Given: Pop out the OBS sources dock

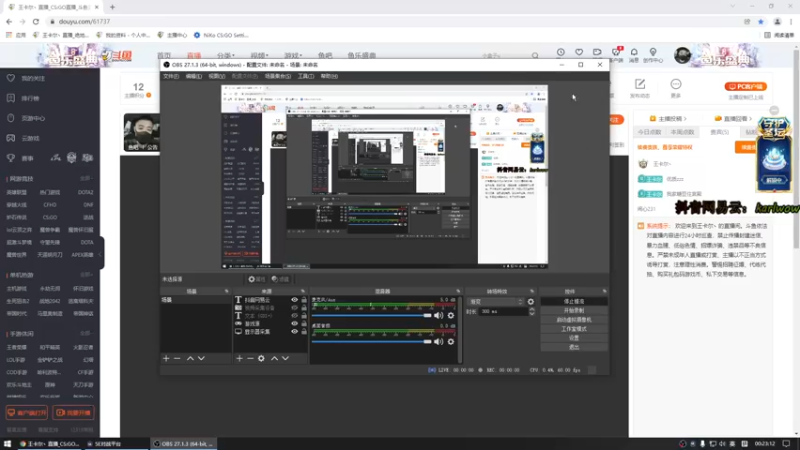Looking at the screenshot, I should coord(303,291).
